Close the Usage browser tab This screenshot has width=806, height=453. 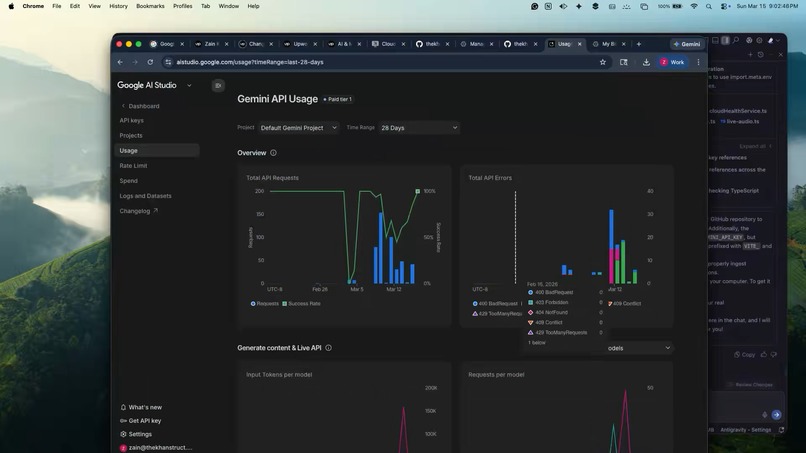[x=579, y=44]
